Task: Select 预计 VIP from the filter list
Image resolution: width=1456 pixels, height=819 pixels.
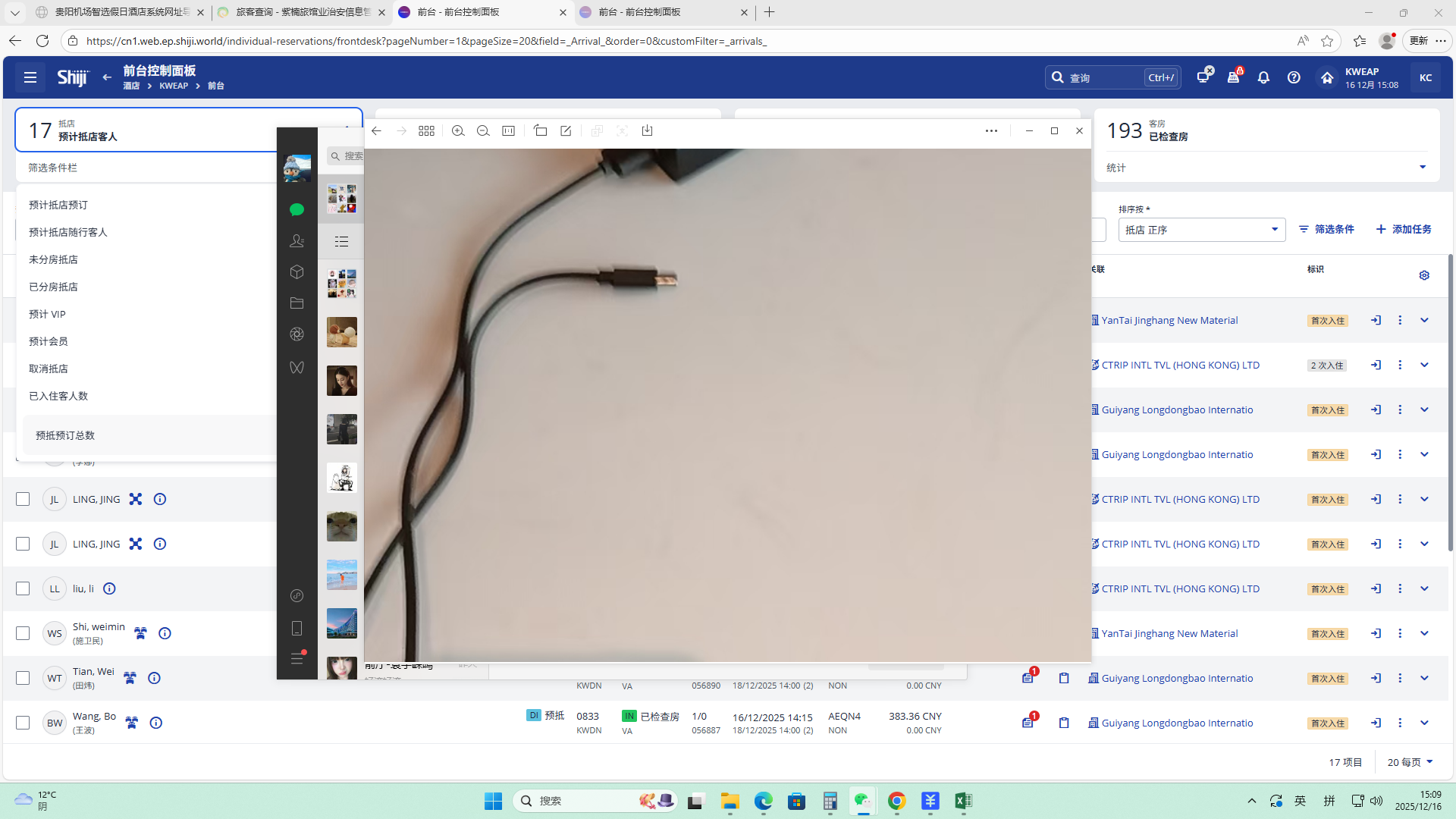Action: (x=47, y=314)
